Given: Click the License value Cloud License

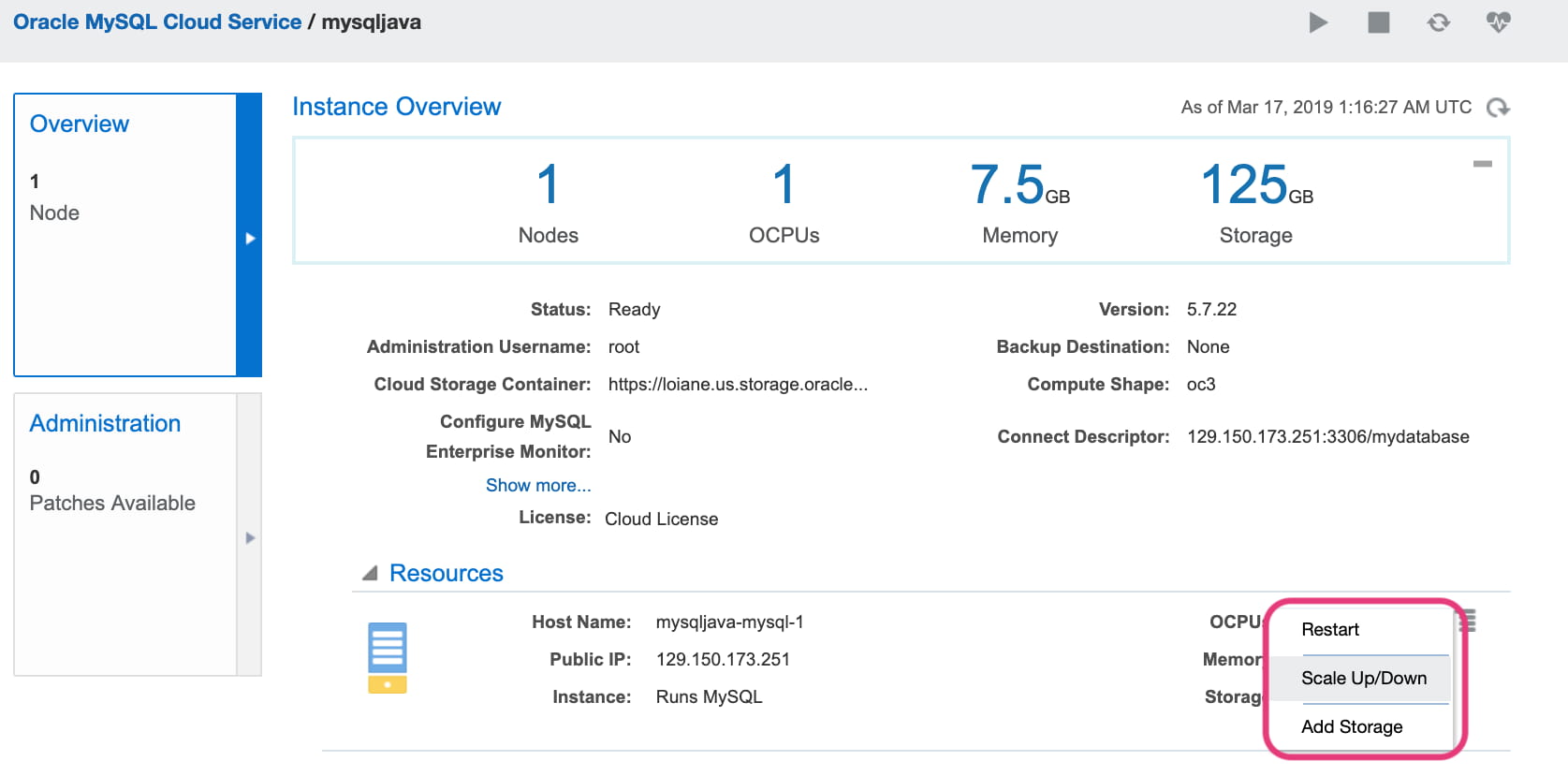Looking at the screenshot, I should (x=662, y=520).
